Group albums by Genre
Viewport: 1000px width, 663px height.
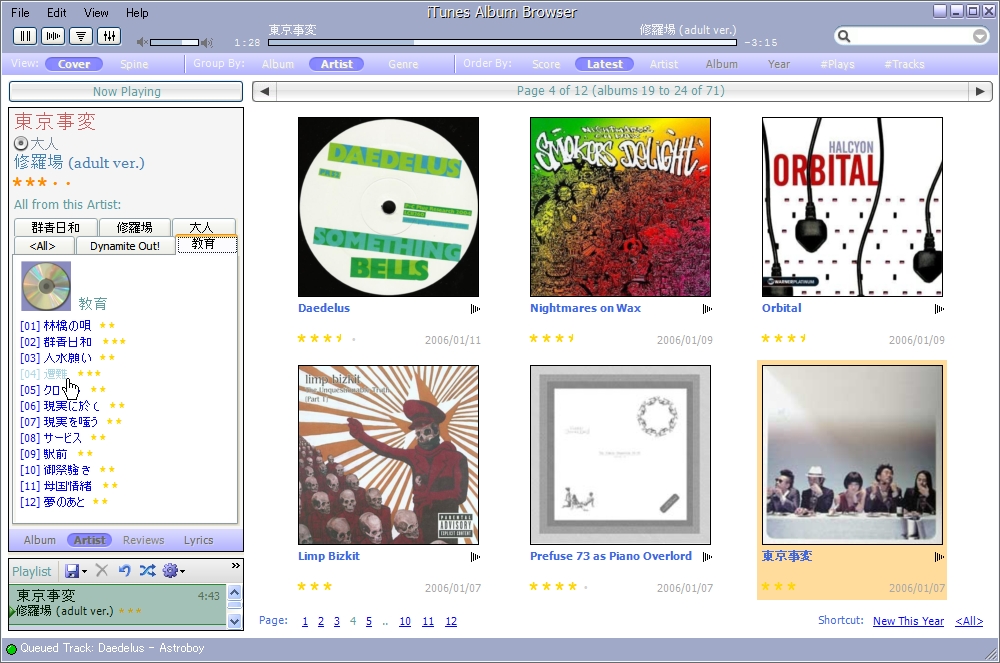click(403, 64)
